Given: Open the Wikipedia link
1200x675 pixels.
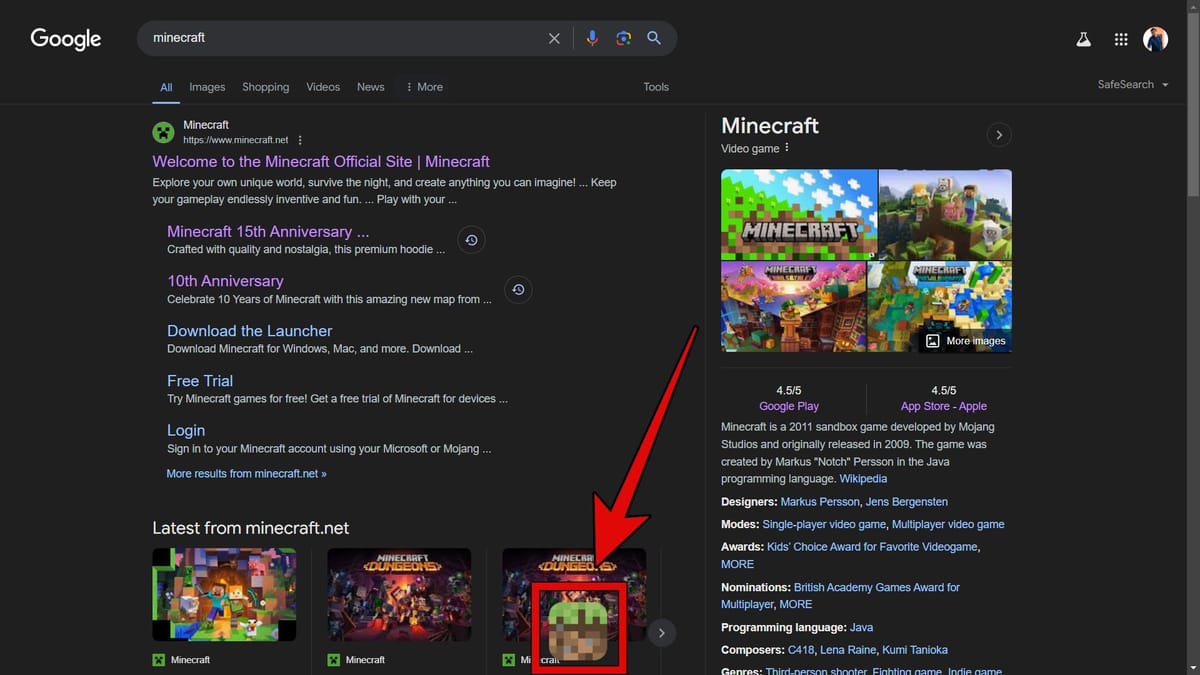Looking at the screenshot, I should [x=863, y=479].
